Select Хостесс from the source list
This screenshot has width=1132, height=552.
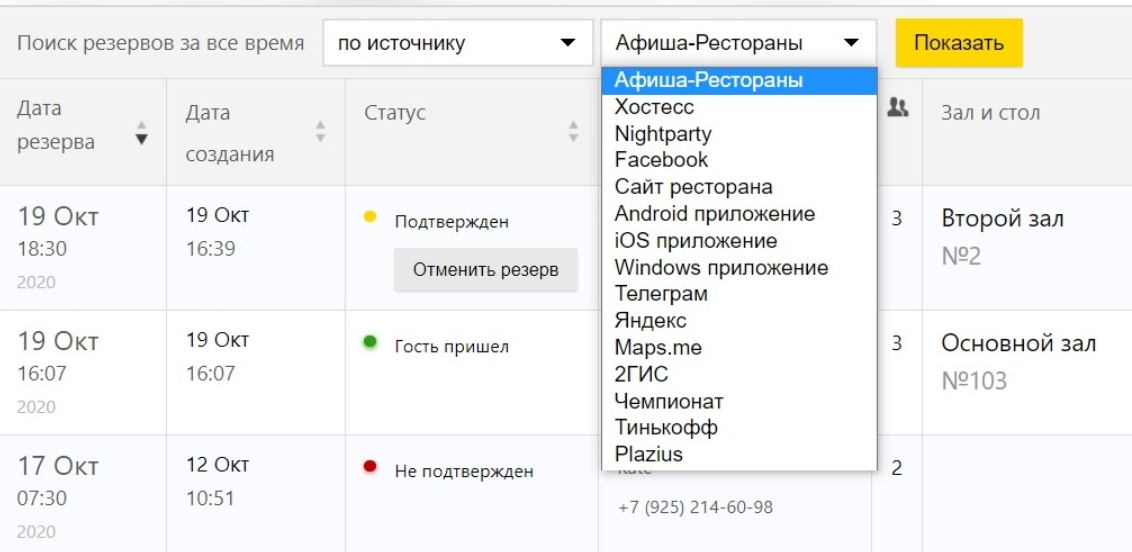(x=654, y=107)
